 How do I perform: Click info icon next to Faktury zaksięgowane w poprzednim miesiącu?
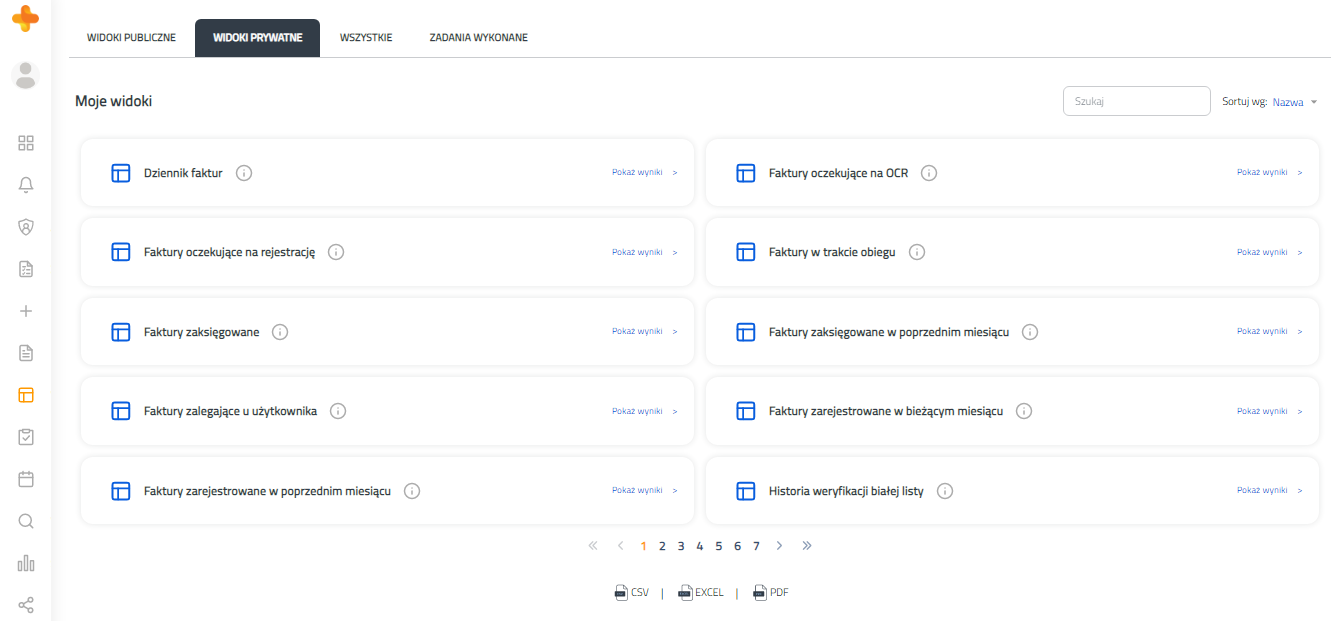[1030, 332]
